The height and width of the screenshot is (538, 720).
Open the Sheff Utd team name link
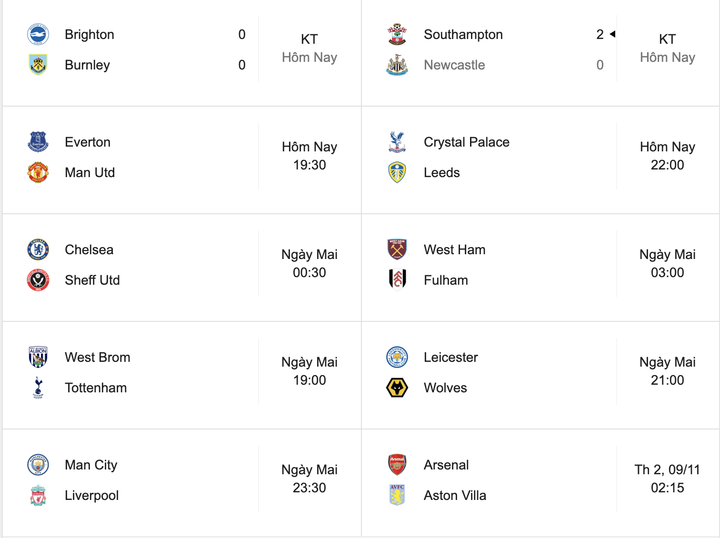click(92, 281)
